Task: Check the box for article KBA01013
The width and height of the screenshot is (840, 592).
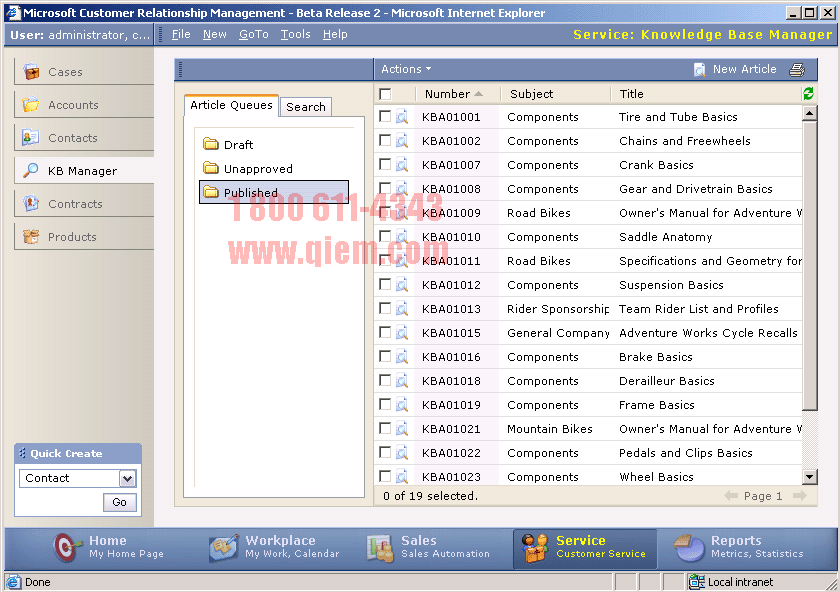Action: pos(385,308)
